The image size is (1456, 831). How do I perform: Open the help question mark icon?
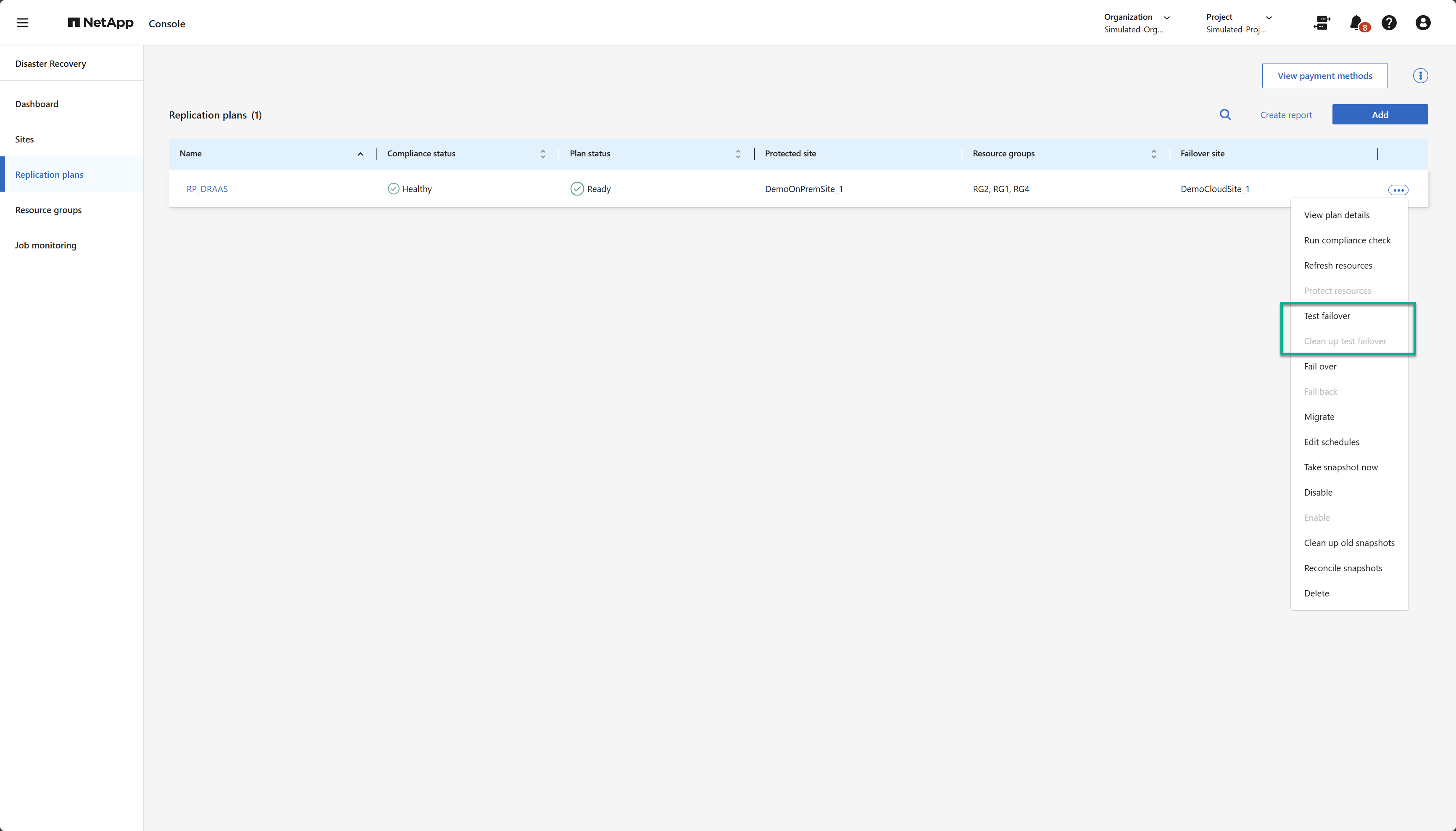coord(1389,23)
